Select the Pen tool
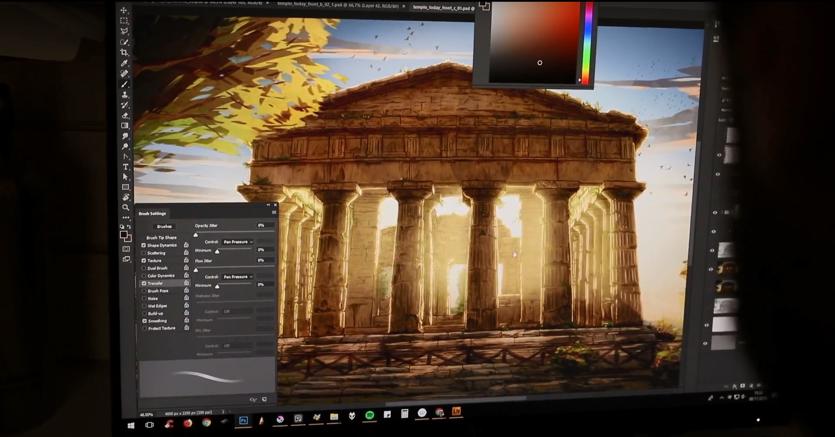The height and width of the screenshot is (437, 835). pyautogui.click(x=126, y=156)
